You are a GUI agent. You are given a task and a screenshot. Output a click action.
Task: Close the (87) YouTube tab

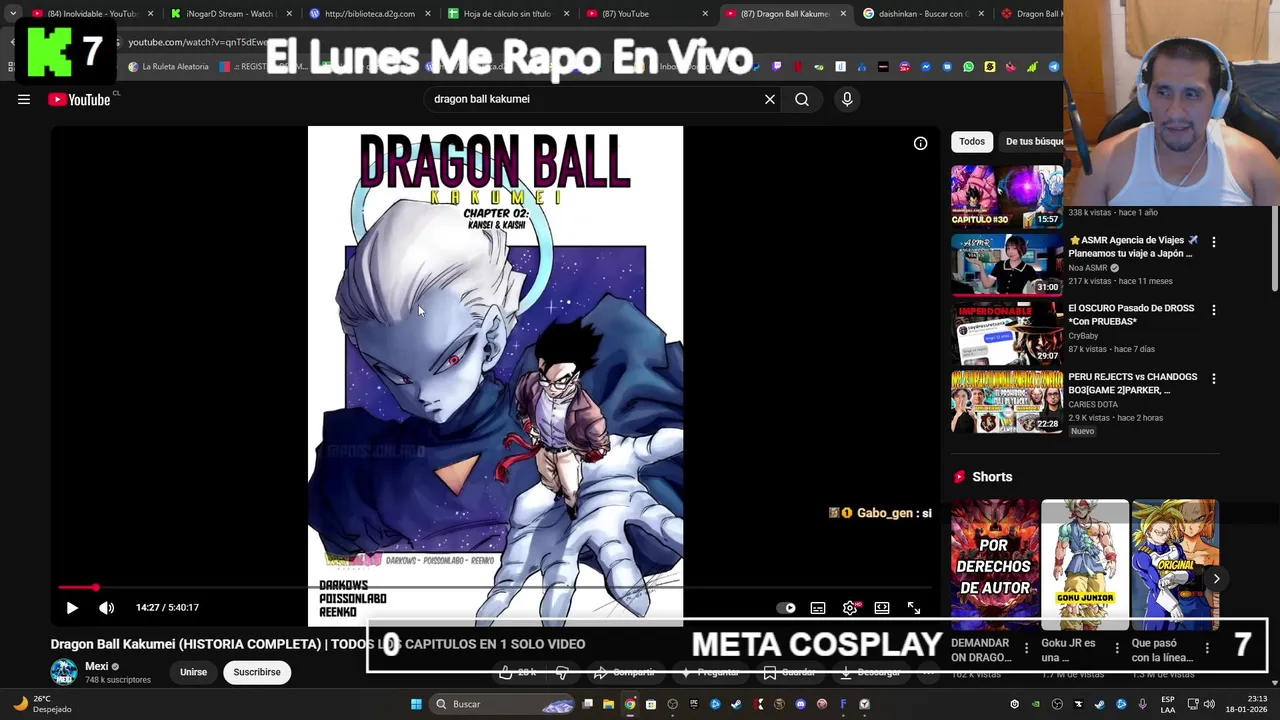pos(705,14)
